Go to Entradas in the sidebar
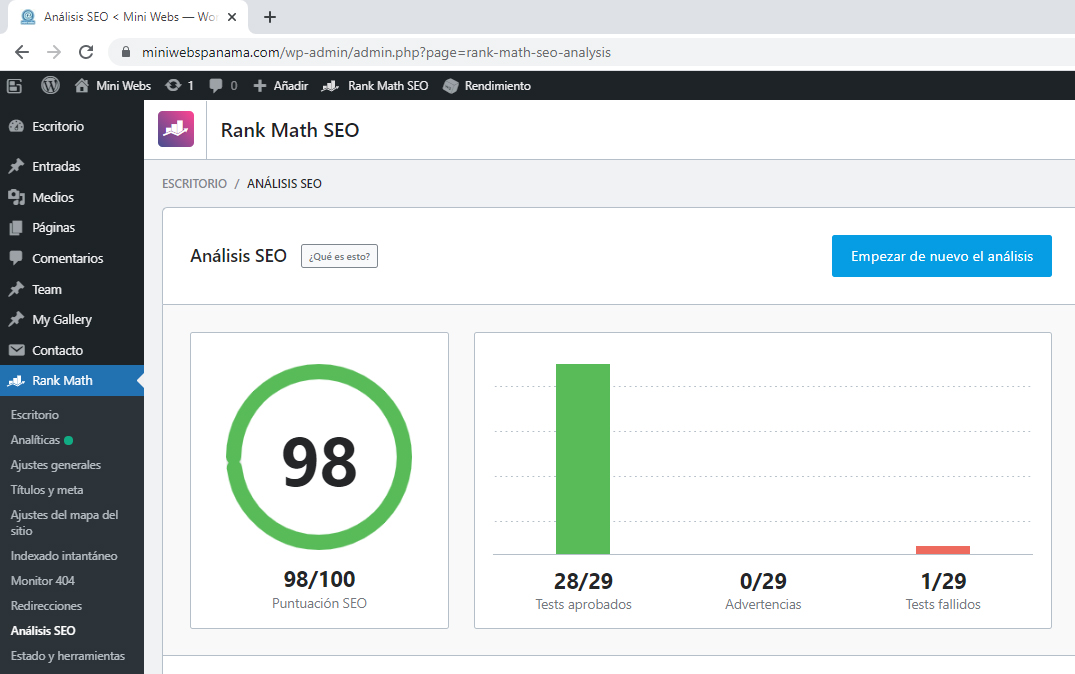The width and height of the screenshot is (1075, 674). [56, 166]
